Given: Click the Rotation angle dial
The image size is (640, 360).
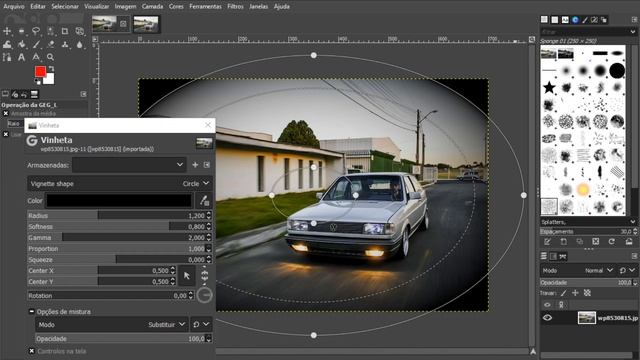Looking at the screenshot, I should pyautogui.click(x=204, y=295).
